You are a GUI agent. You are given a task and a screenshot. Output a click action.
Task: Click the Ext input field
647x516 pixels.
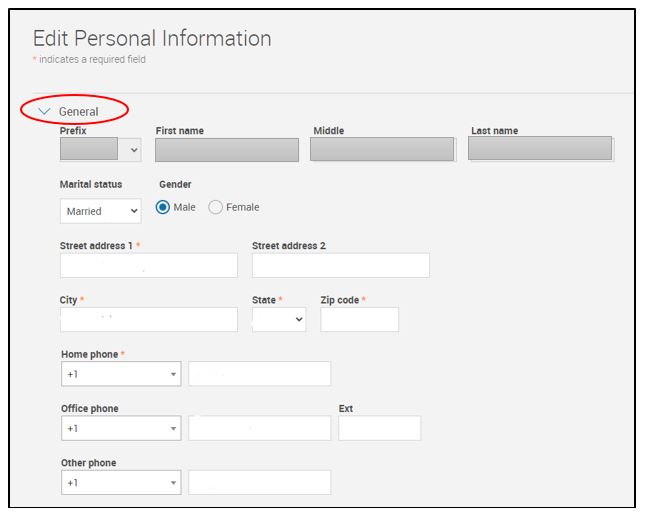pyautogui.click(x=379, y=428)
